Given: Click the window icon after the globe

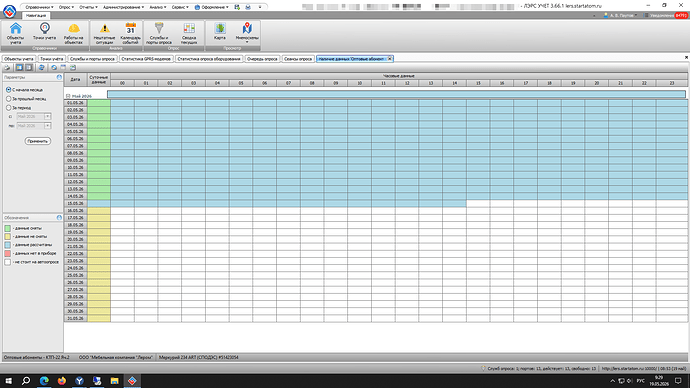Looking at the screenshot, I should pyautogui.click(x=63, y=67).
